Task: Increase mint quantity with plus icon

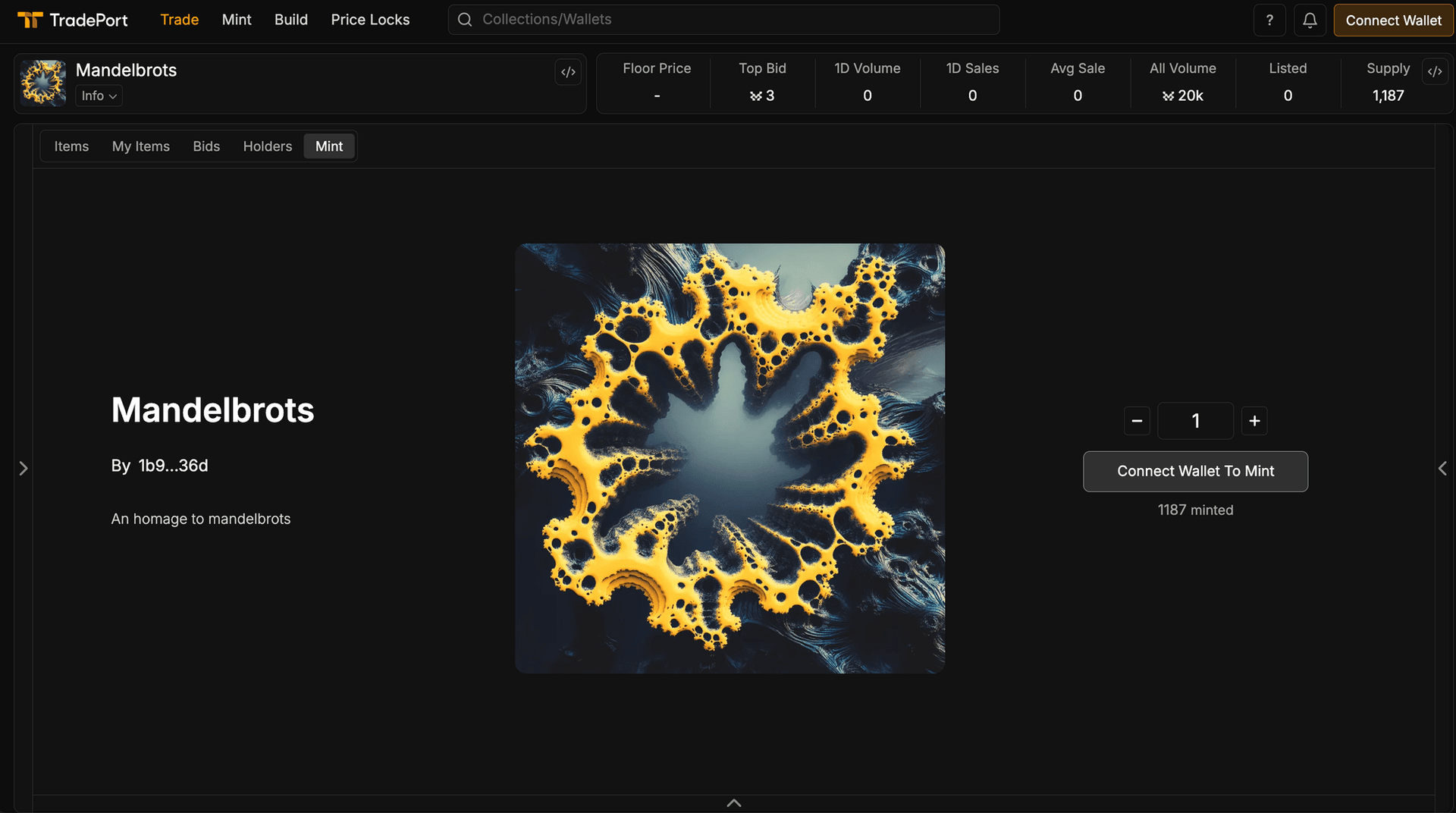Action: [x=1254, y=421]
